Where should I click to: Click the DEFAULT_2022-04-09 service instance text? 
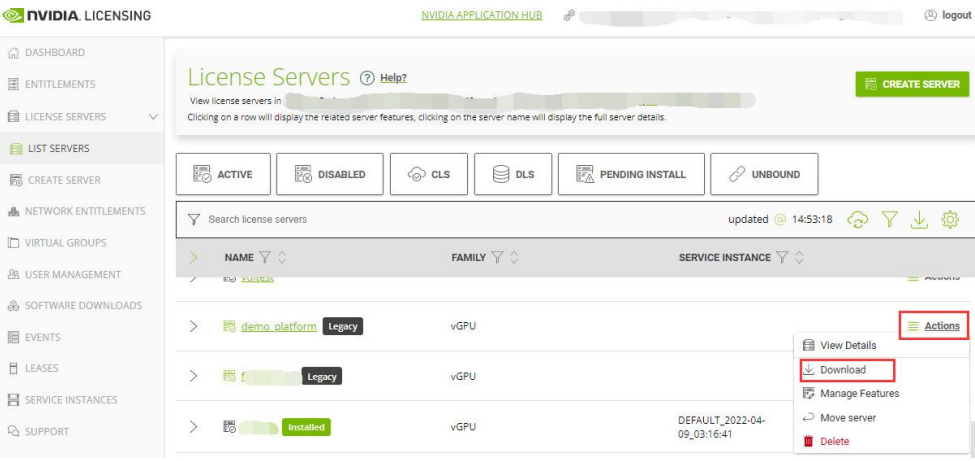[721, 427]
